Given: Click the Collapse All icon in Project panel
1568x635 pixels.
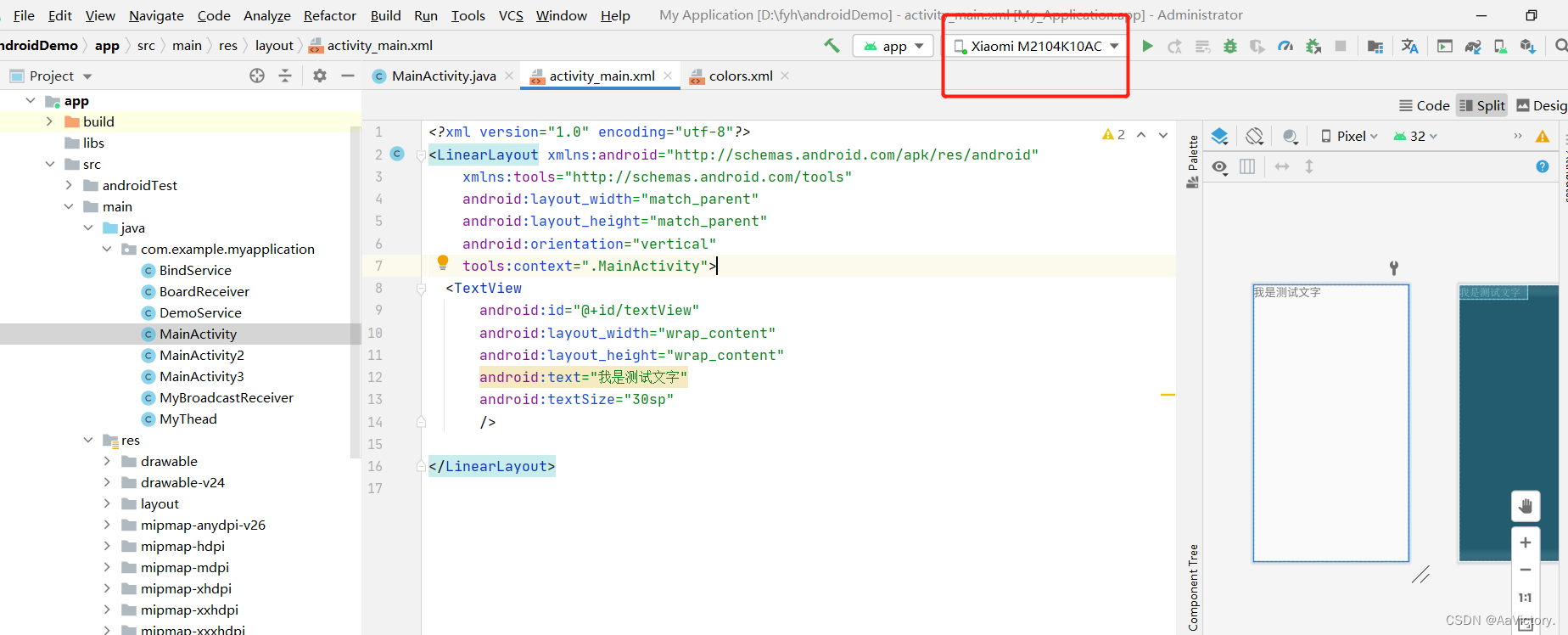Looking at the screenshot, I should [285, 76].
